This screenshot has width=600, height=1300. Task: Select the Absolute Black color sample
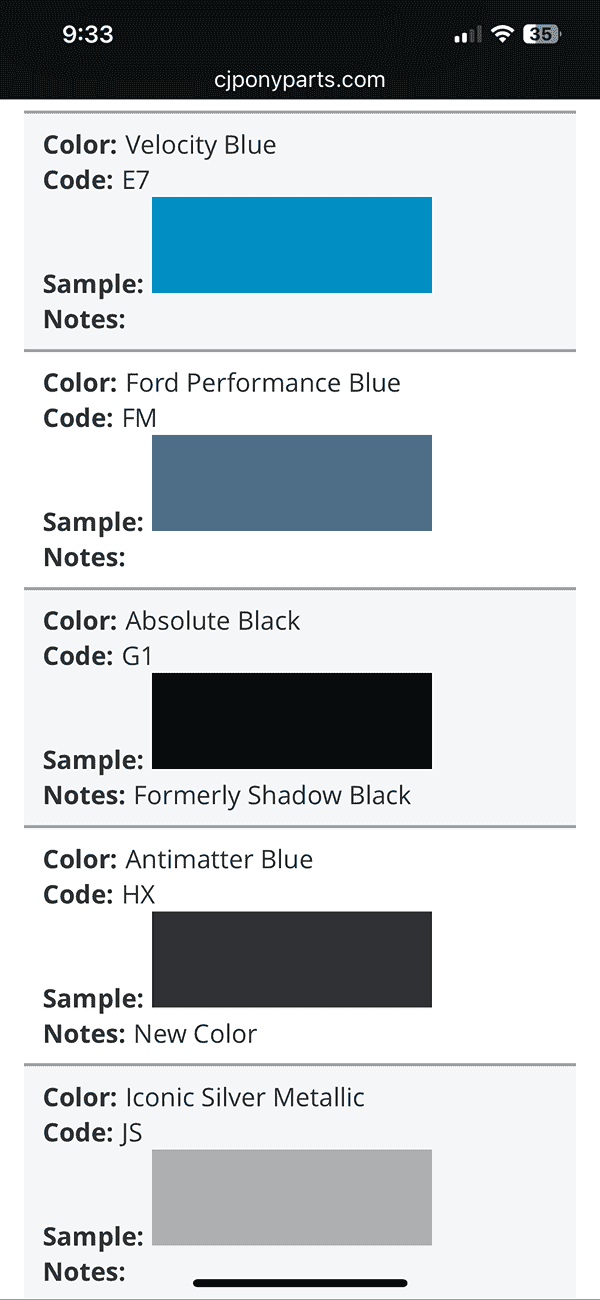click(292, 721)
